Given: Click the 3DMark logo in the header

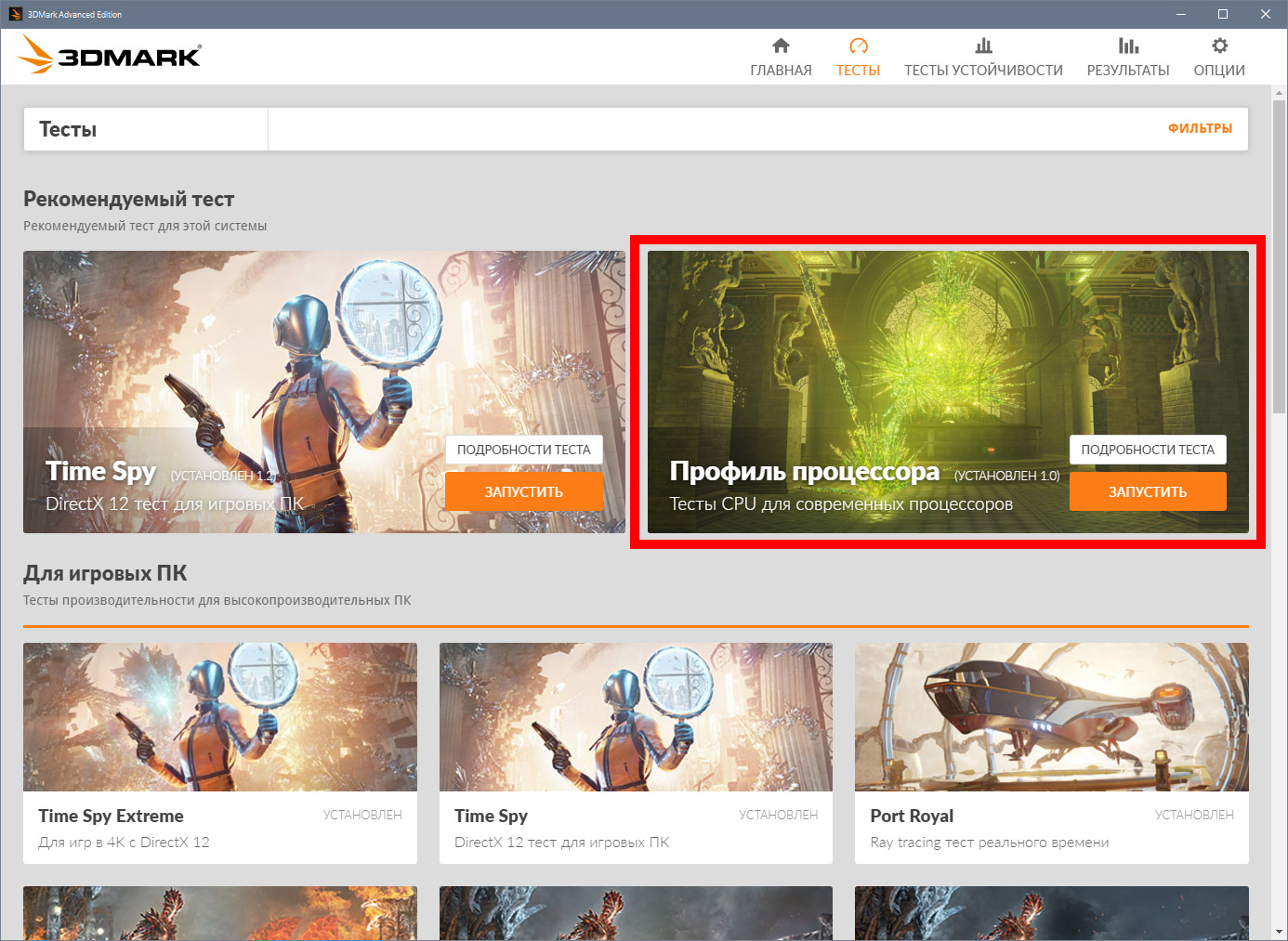Looking at the screenshot, I should point(110,55).
